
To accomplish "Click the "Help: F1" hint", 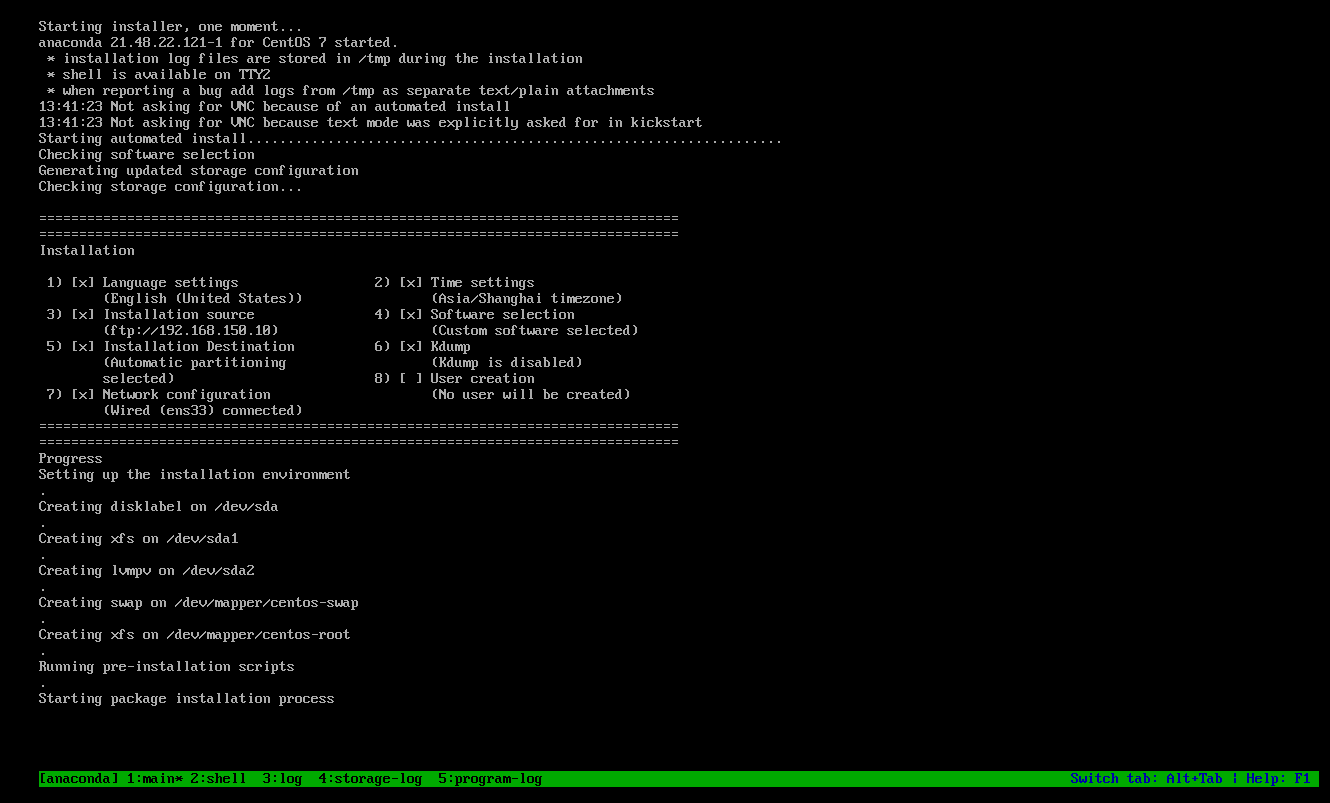I will pos(1279,779).
